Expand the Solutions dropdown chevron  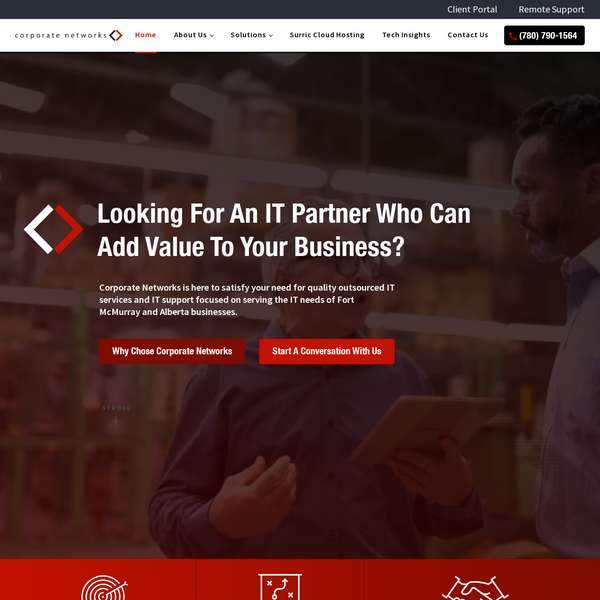271,36
